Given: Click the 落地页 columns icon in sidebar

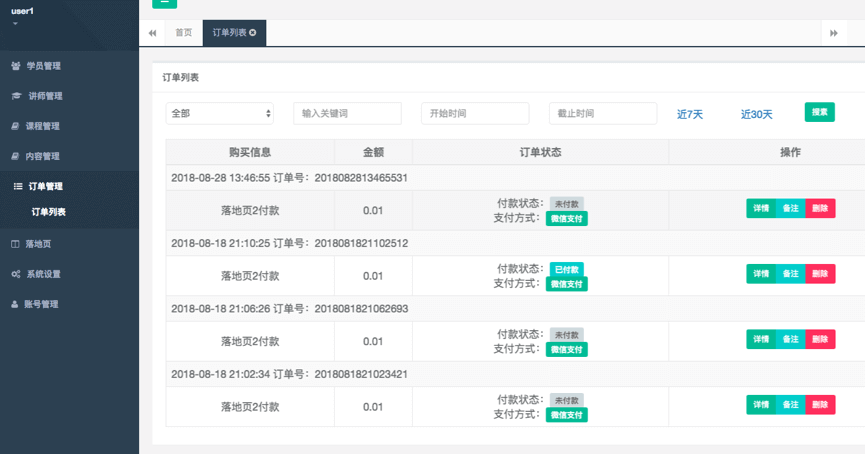Looking at the screenshot, I should coord(15,244).
